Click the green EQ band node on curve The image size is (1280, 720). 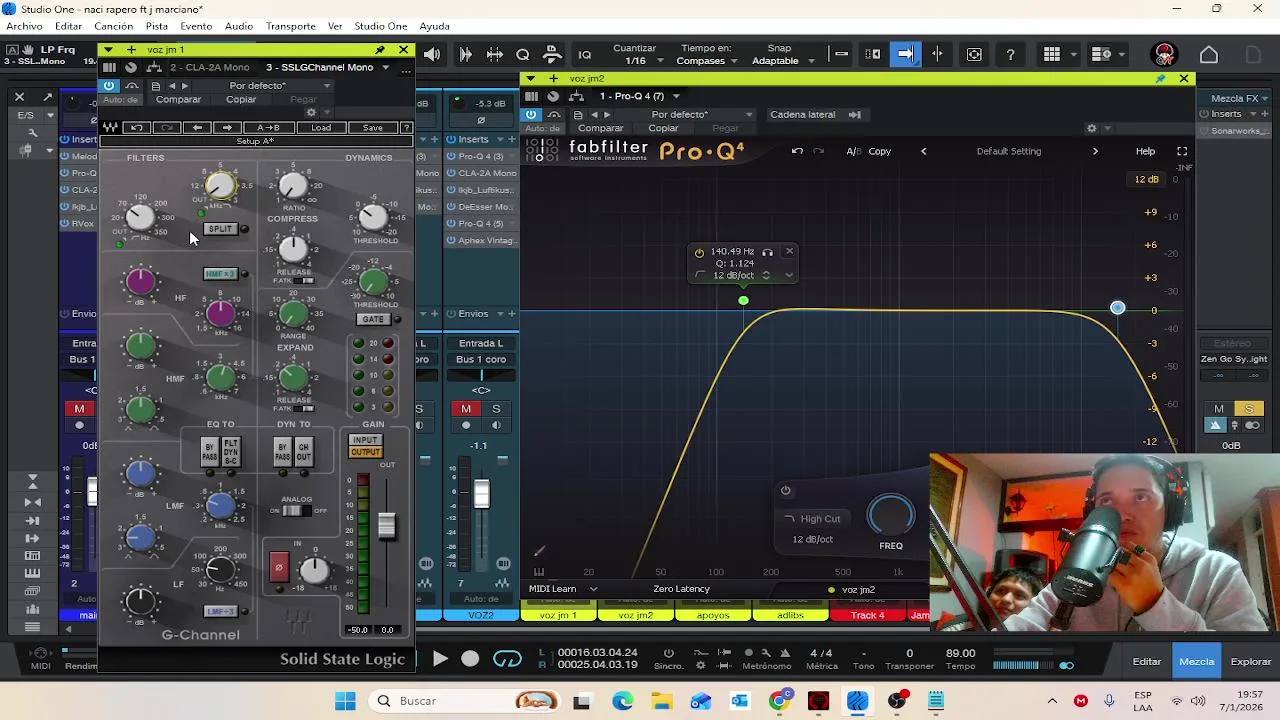(x=743, y=300)
